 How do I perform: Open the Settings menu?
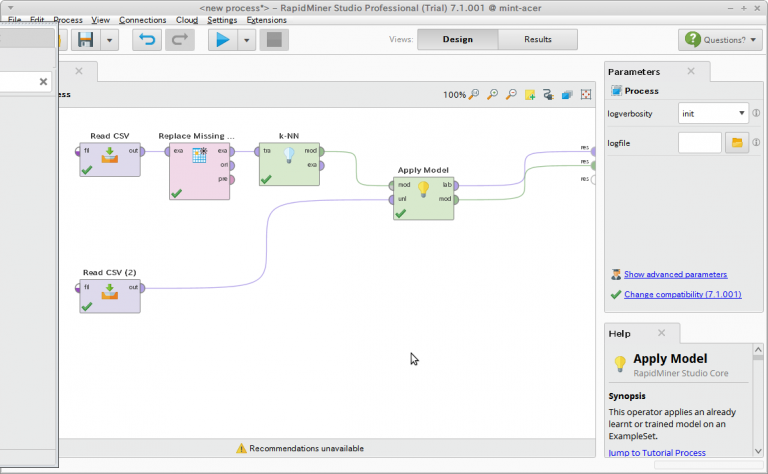tap(222, 20)
